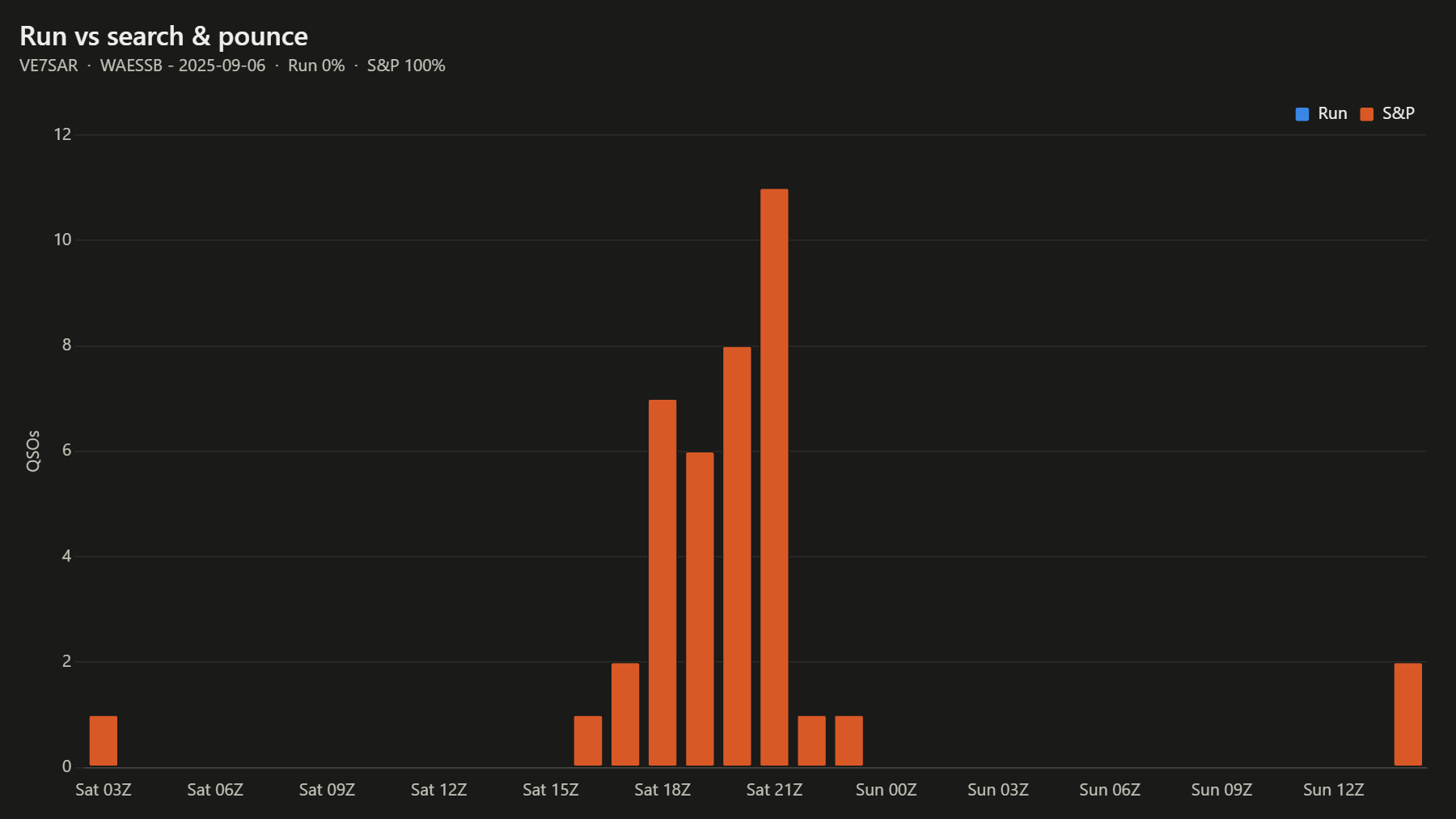Click the 'Sun 12Z' axis label

1333,790
